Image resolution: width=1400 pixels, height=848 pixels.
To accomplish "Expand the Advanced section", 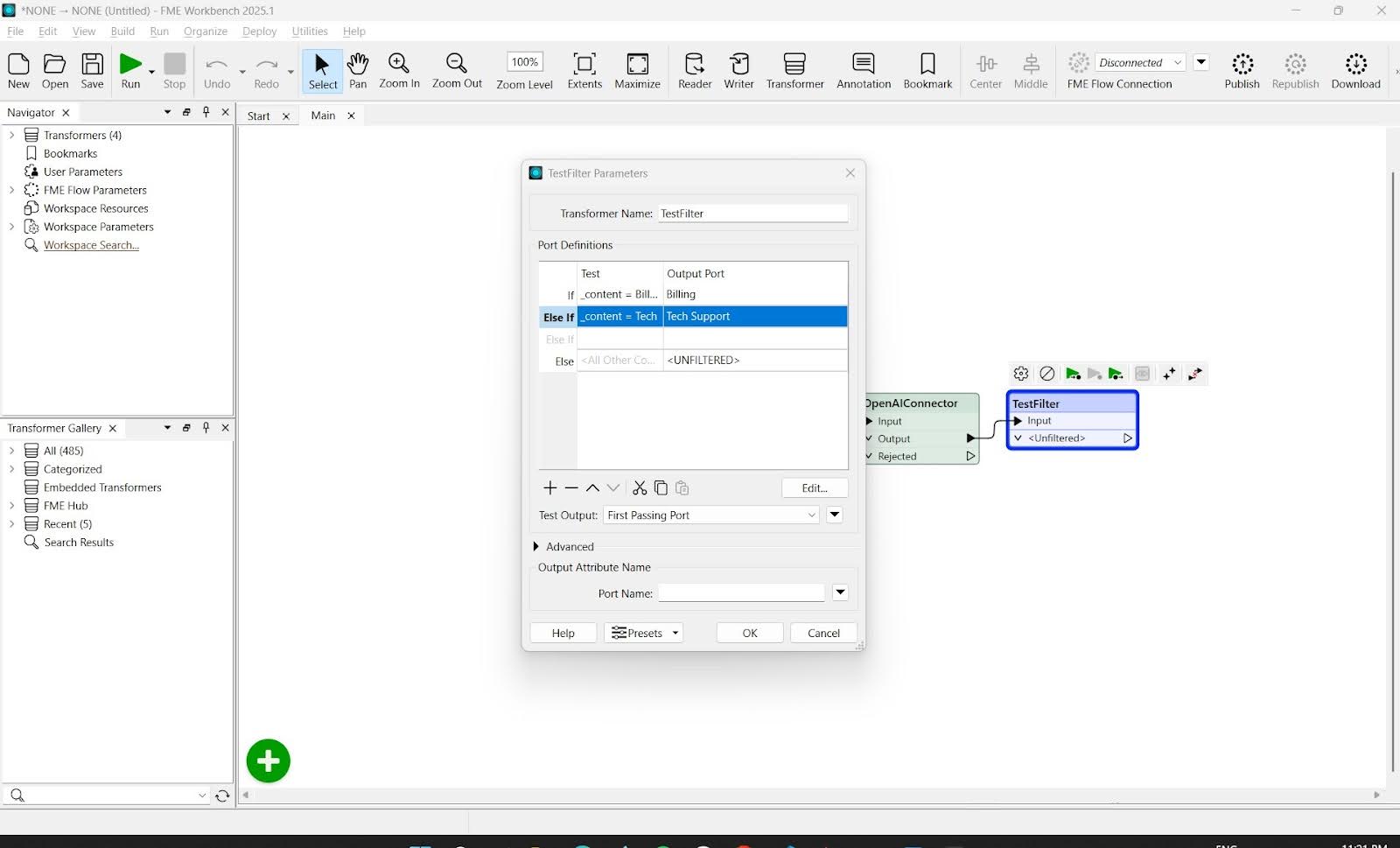I will (536, 546).
